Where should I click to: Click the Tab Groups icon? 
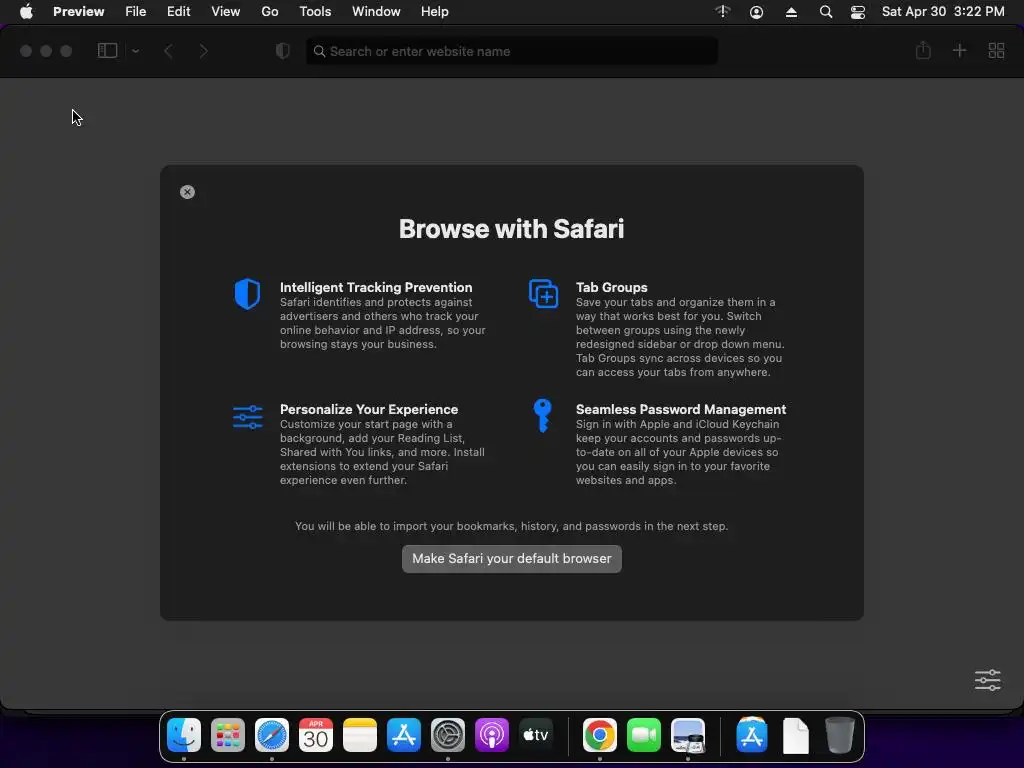click(543, 294)
